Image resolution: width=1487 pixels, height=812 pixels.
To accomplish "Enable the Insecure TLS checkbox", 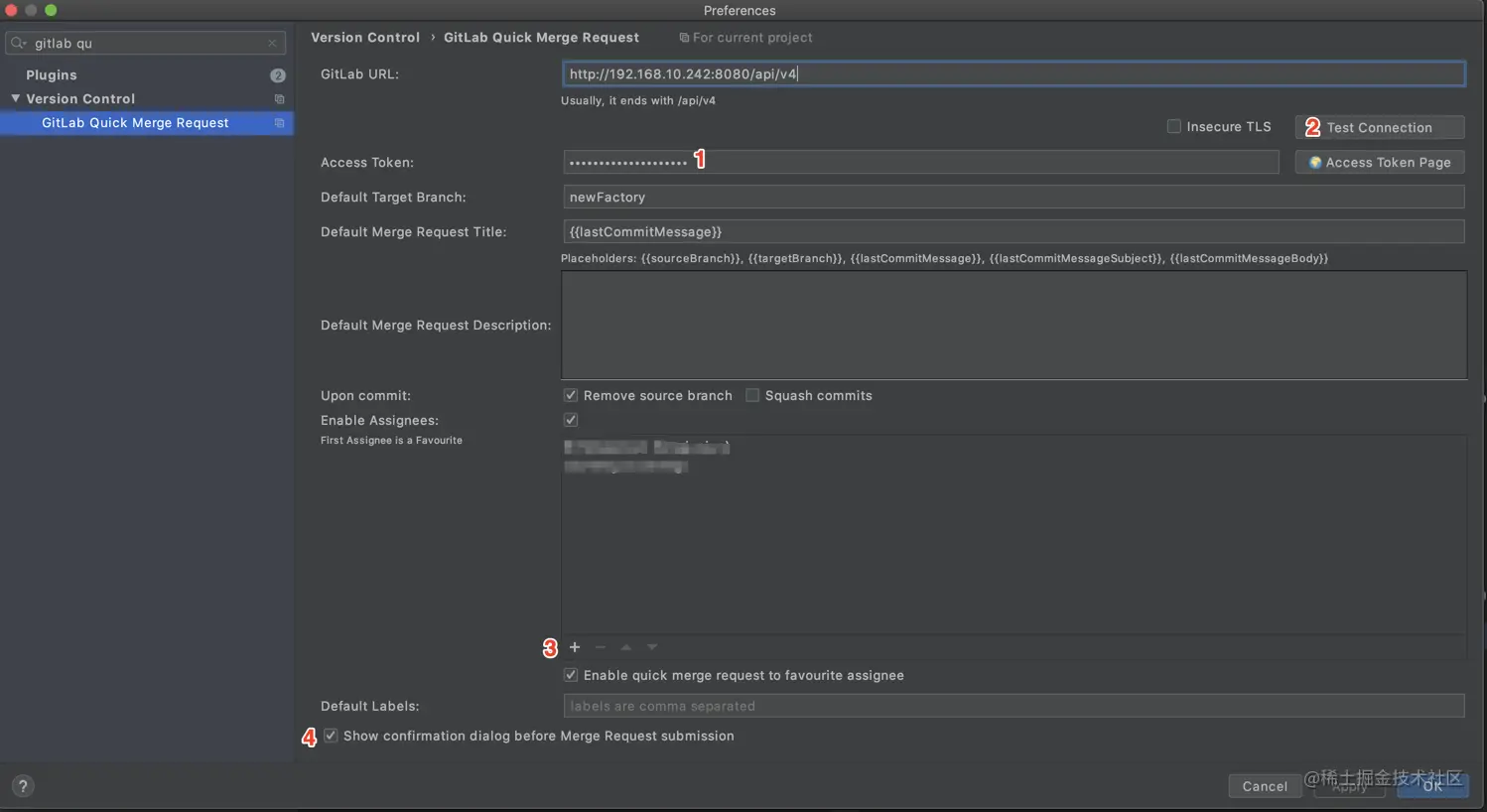I will [x=1174, y=126].
